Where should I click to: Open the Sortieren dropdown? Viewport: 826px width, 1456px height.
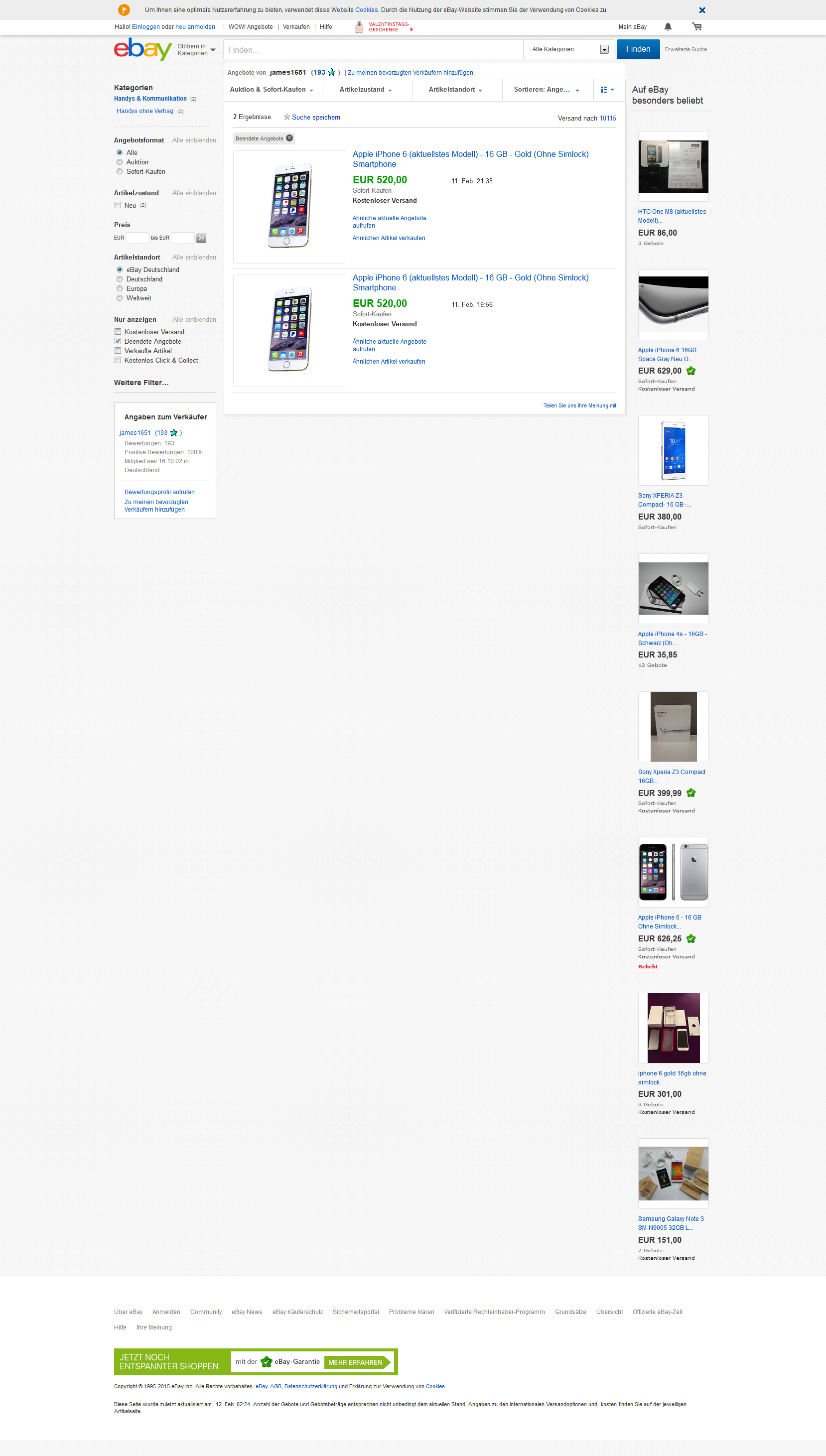point(547,90)
